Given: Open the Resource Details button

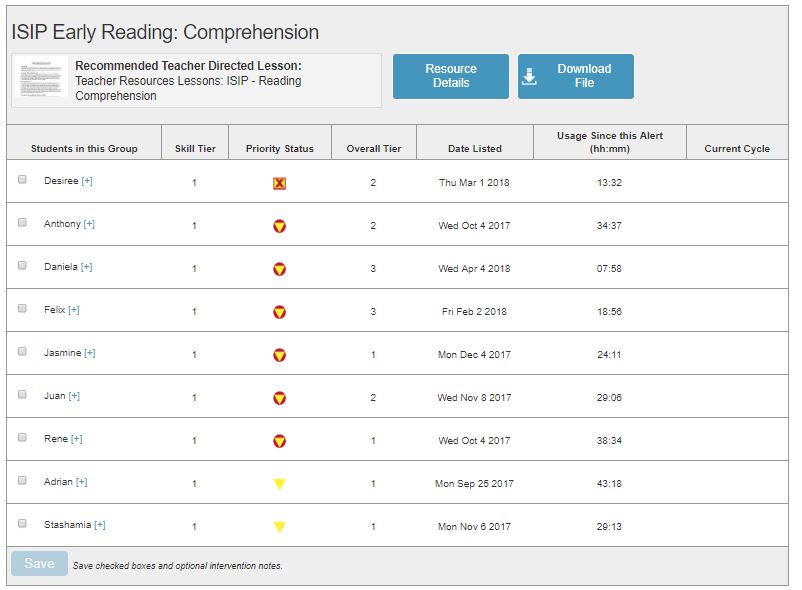Looking at the screenshot, I should [450, 76].
